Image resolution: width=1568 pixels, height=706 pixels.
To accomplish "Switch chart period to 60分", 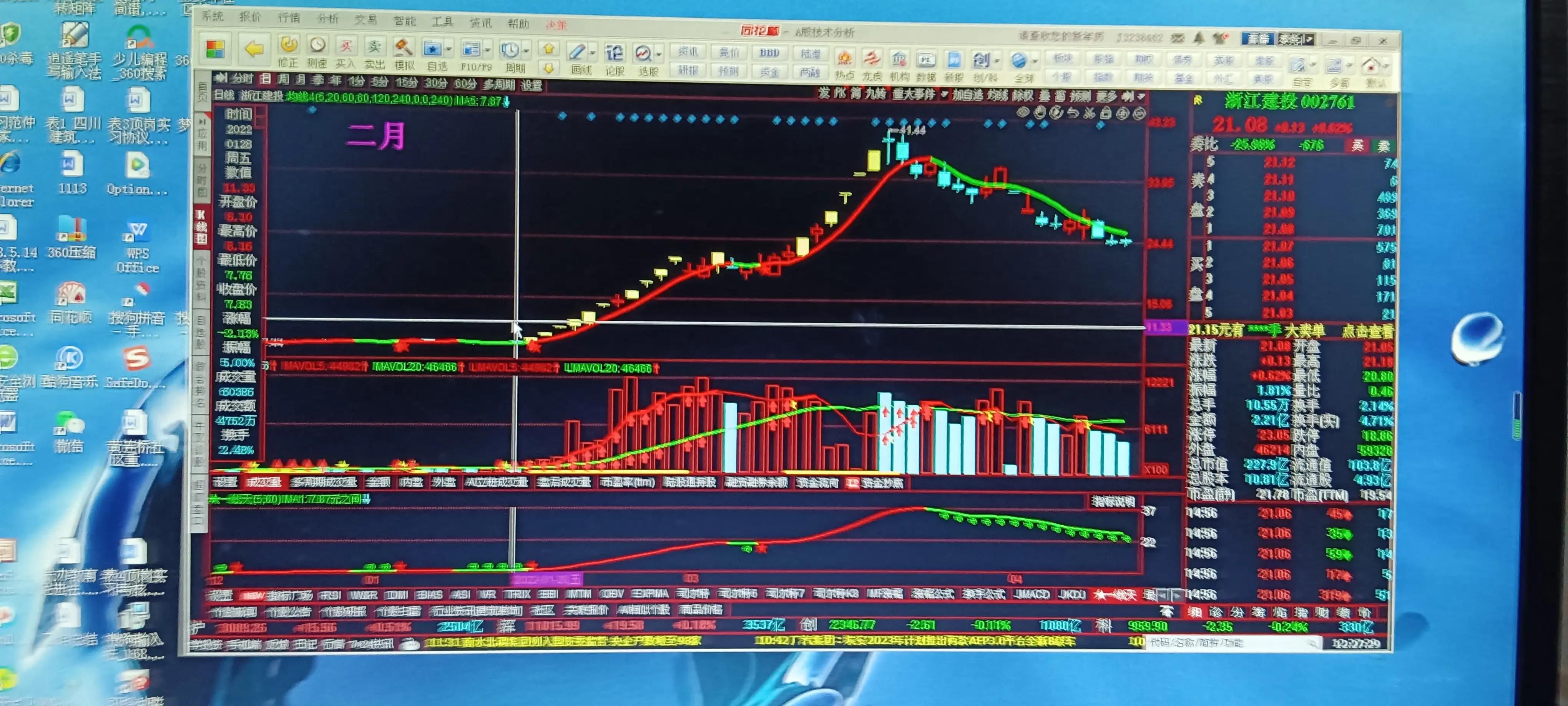I will (465, 83).
